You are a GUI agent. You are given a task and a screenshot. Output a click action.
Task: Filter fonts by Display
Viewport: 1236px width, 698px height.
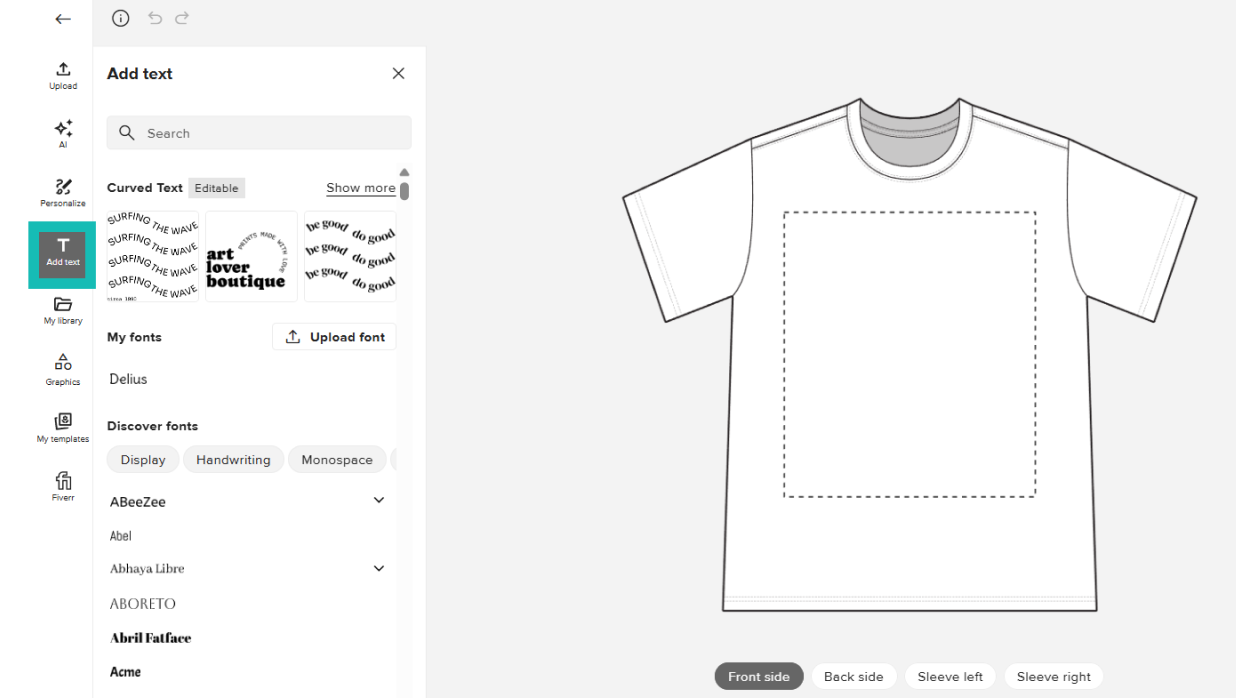[x=143, y=460]
